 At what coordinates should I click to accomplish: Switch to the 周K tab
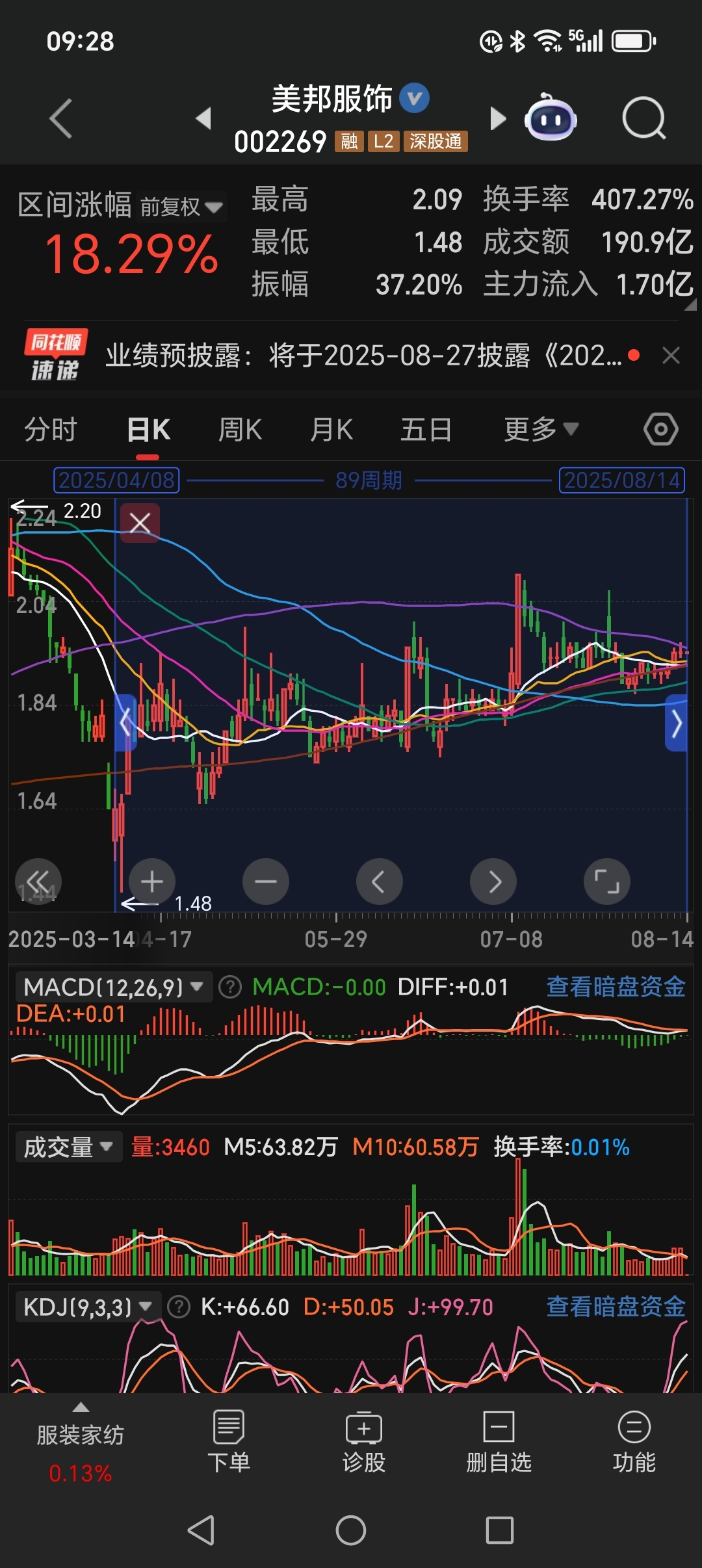(x=240, y=430)
